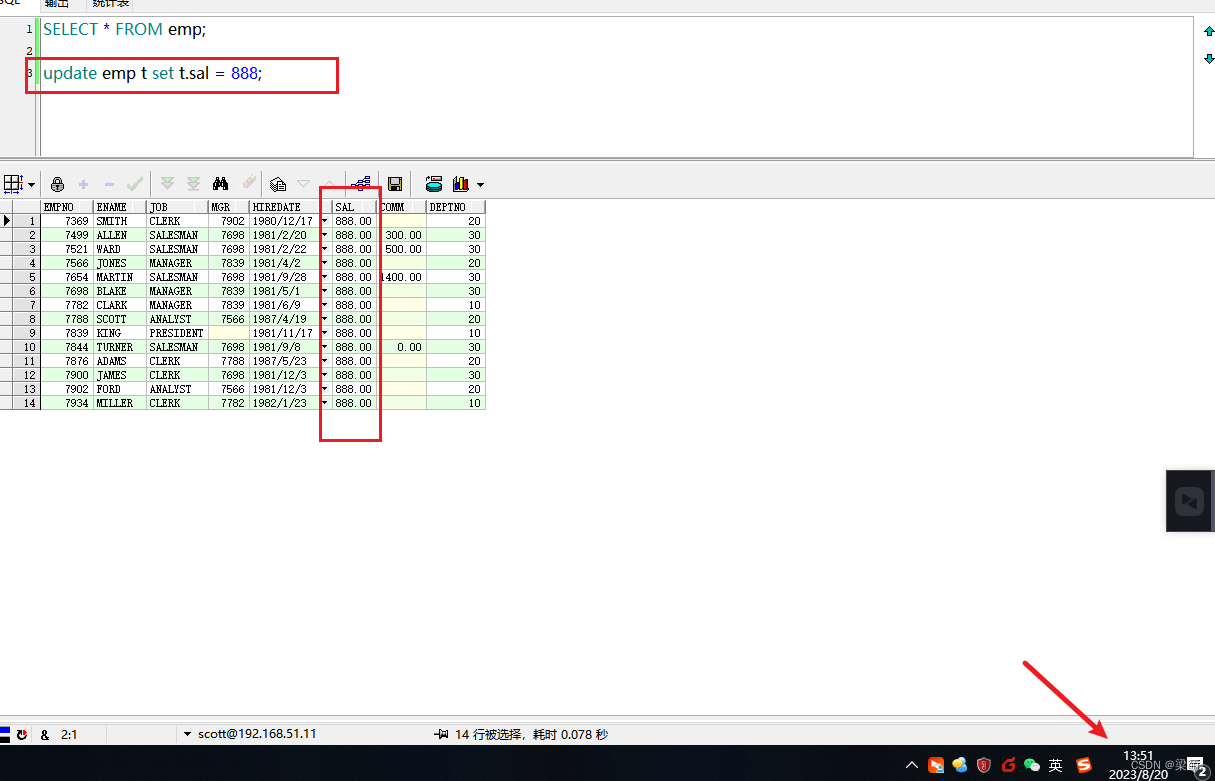Open the grid mode selector icon
Viewport: 1215px width, 781px height.
click(13, 184)
